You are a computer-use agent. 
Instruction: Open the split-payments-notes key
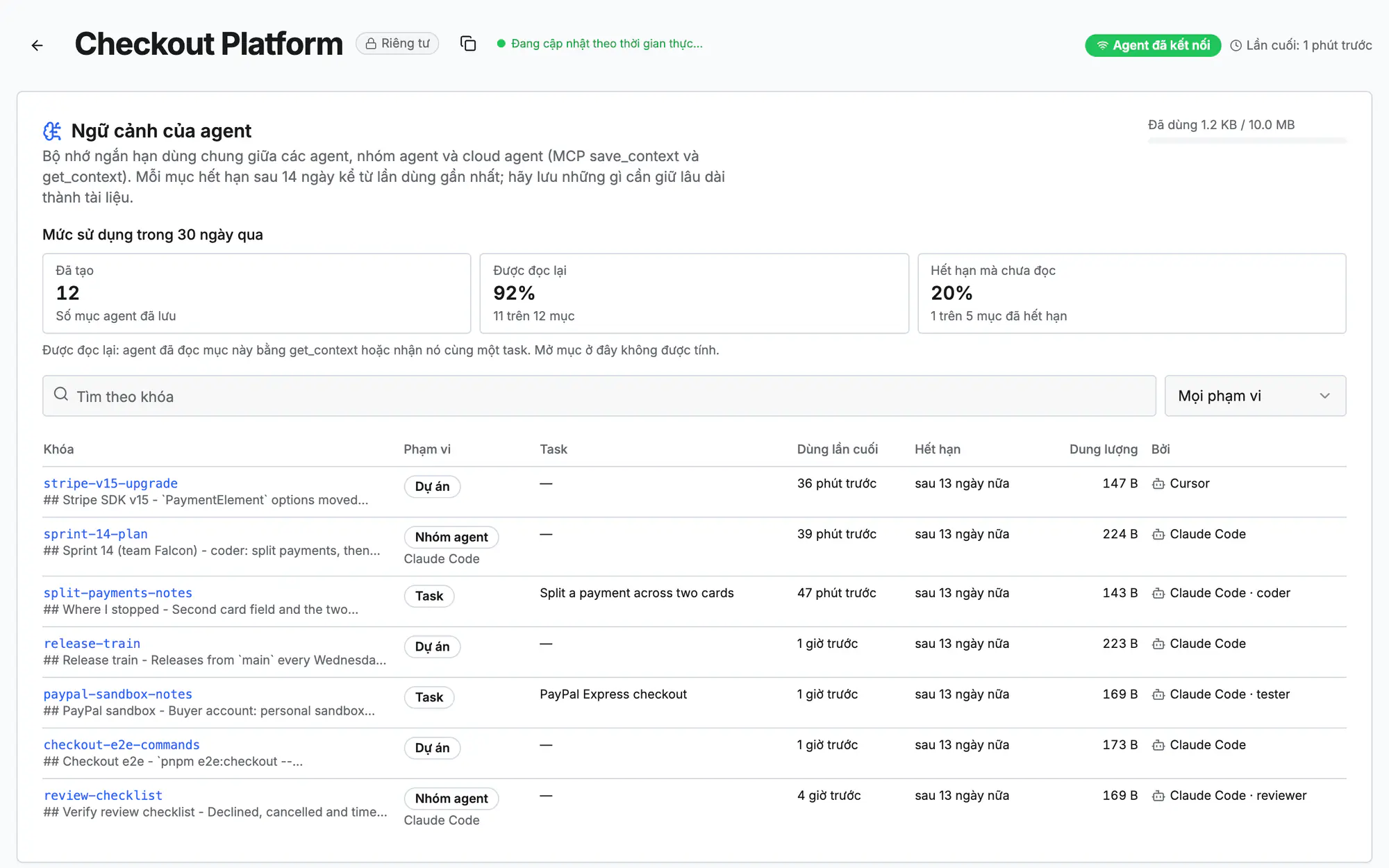[117, 593]
